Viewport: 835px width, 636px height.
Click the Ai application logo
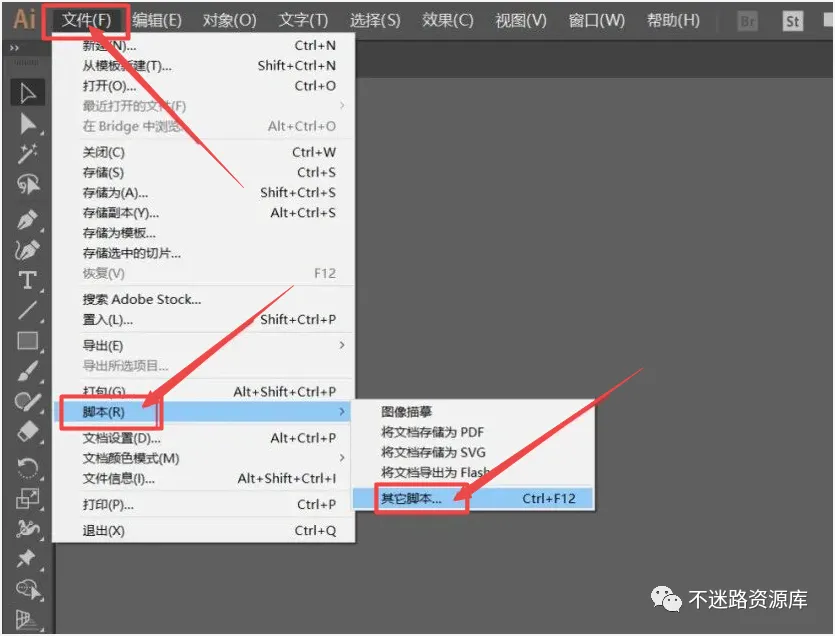(24, 20)
